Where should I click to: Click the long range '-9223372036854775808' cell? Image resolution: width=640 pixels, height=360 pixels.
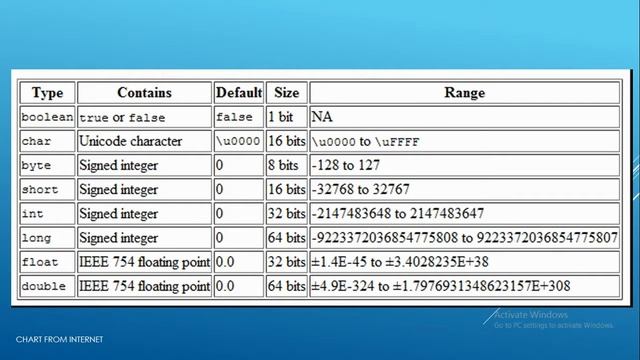[x=464, y=238]
